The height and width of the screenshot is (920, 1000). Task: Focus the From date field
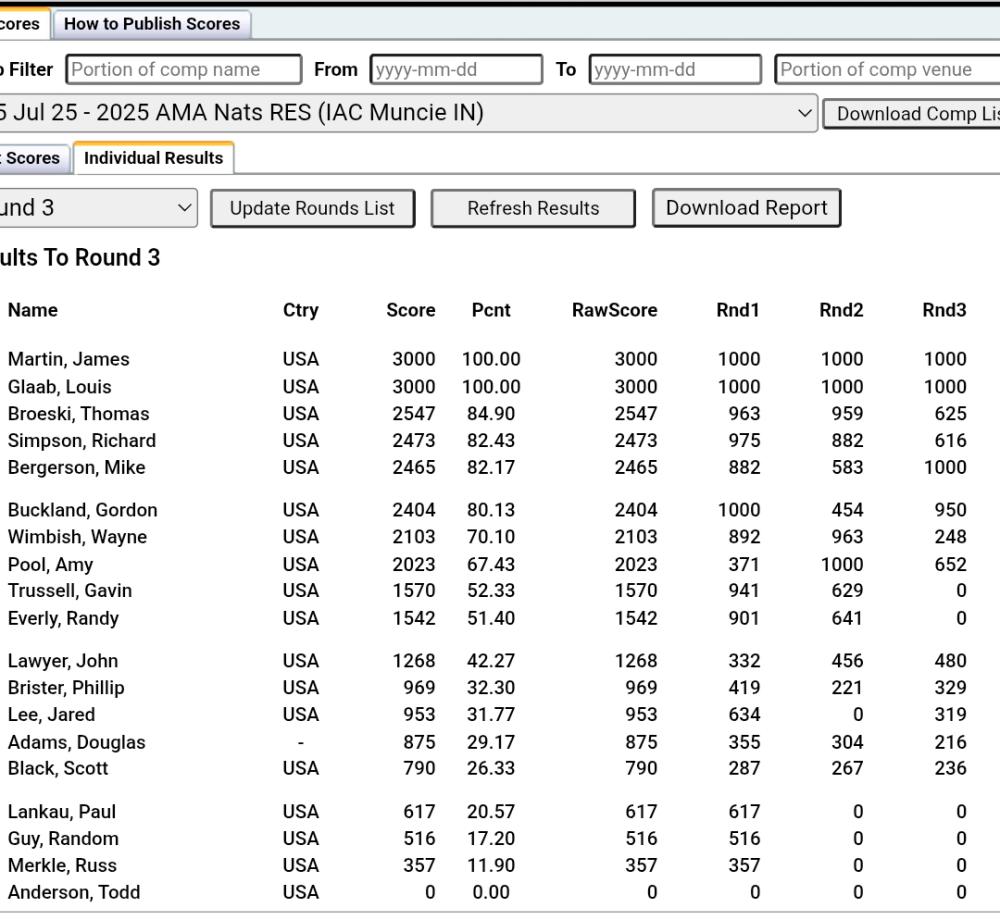click(457, 69)
